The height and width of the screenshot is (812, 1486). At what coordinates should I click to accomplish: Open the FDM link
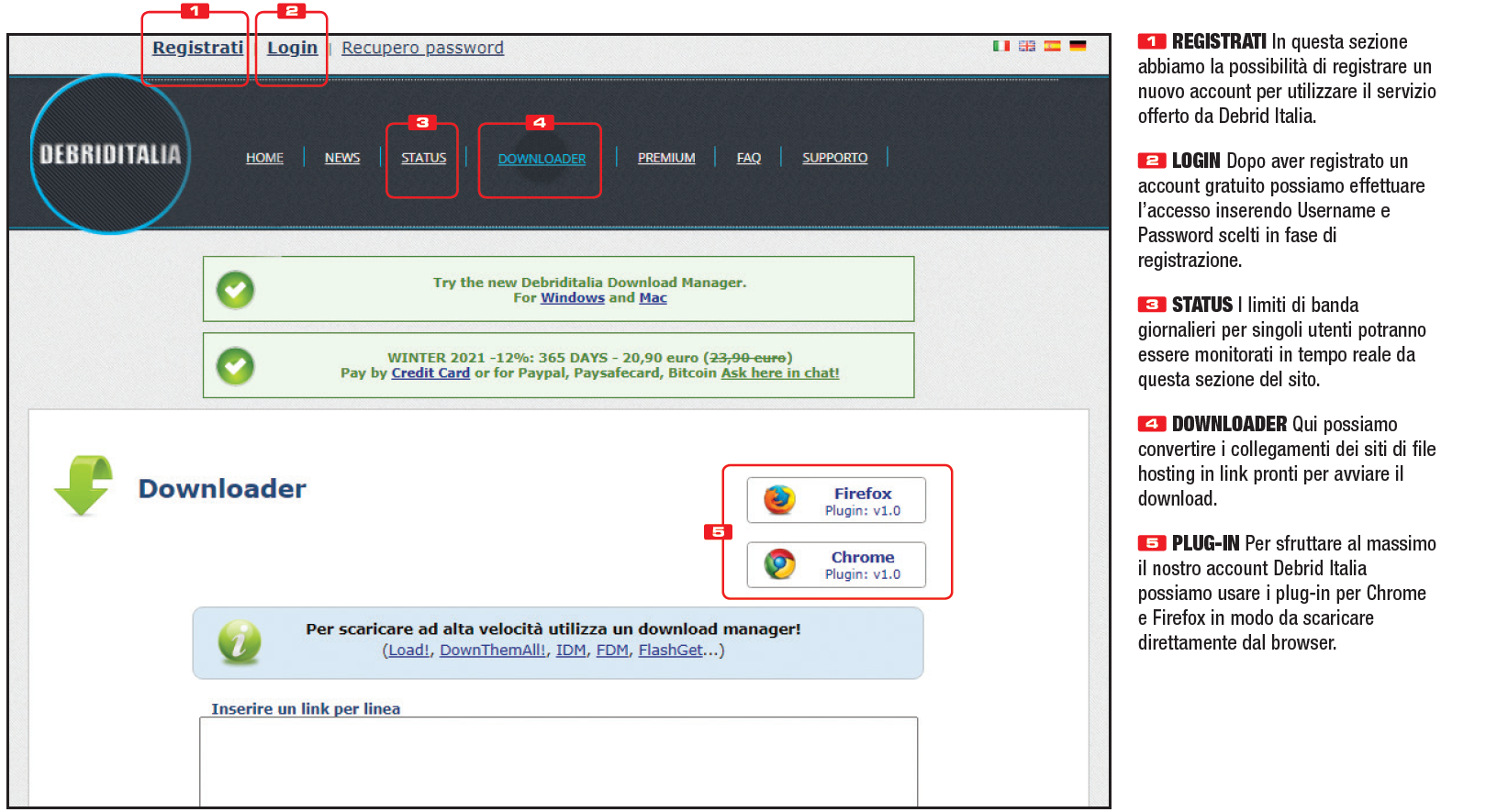pyautogui.click(x=612, y=651)
